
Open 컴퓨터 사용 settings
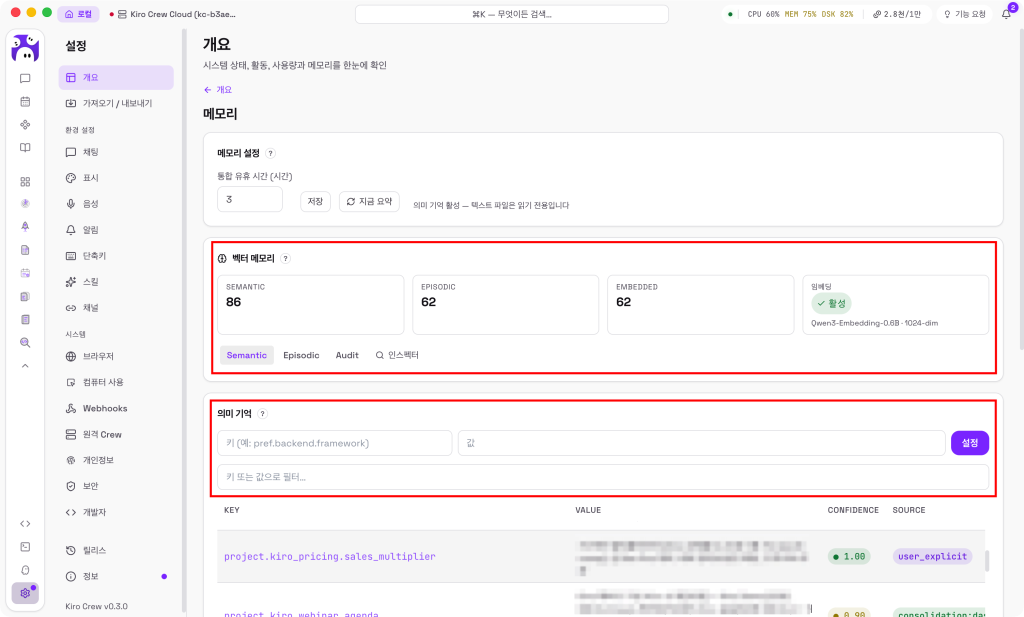[x=116, y=382]
